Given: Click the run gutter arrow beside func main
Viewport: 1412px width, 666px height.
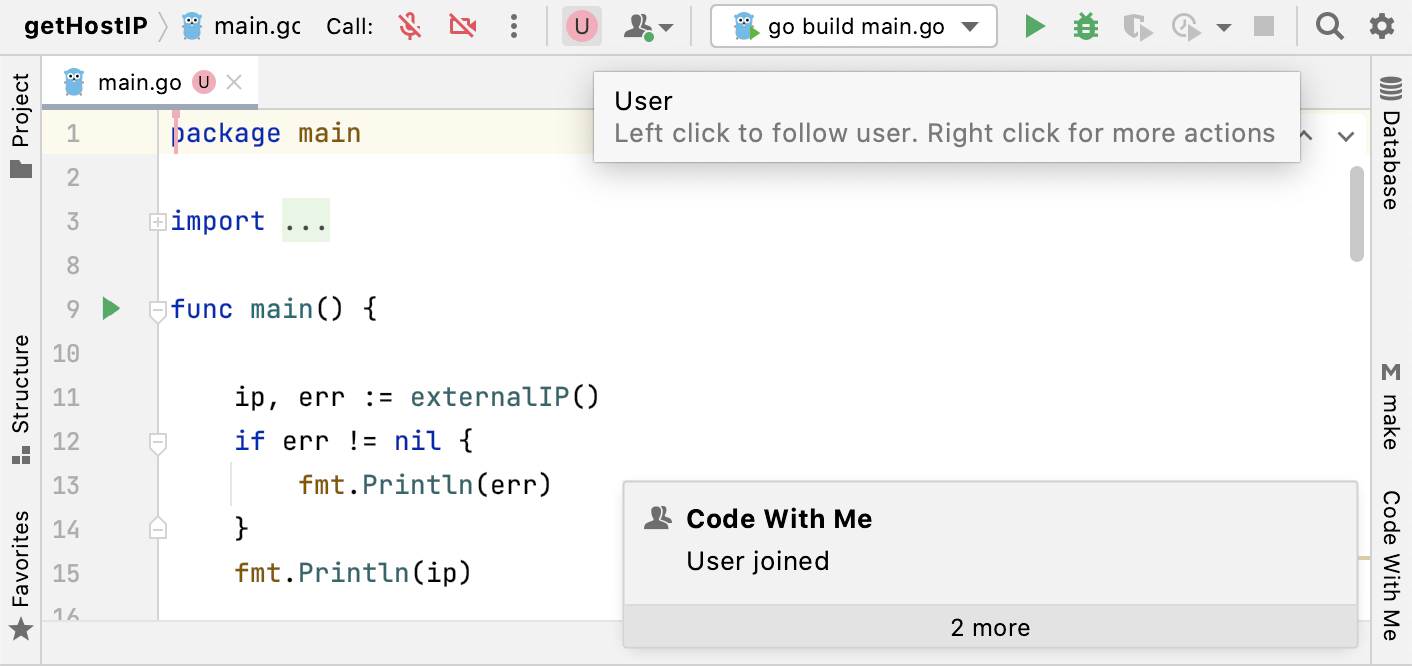Looking at the screenshot, I should click(x=111, y=309).
